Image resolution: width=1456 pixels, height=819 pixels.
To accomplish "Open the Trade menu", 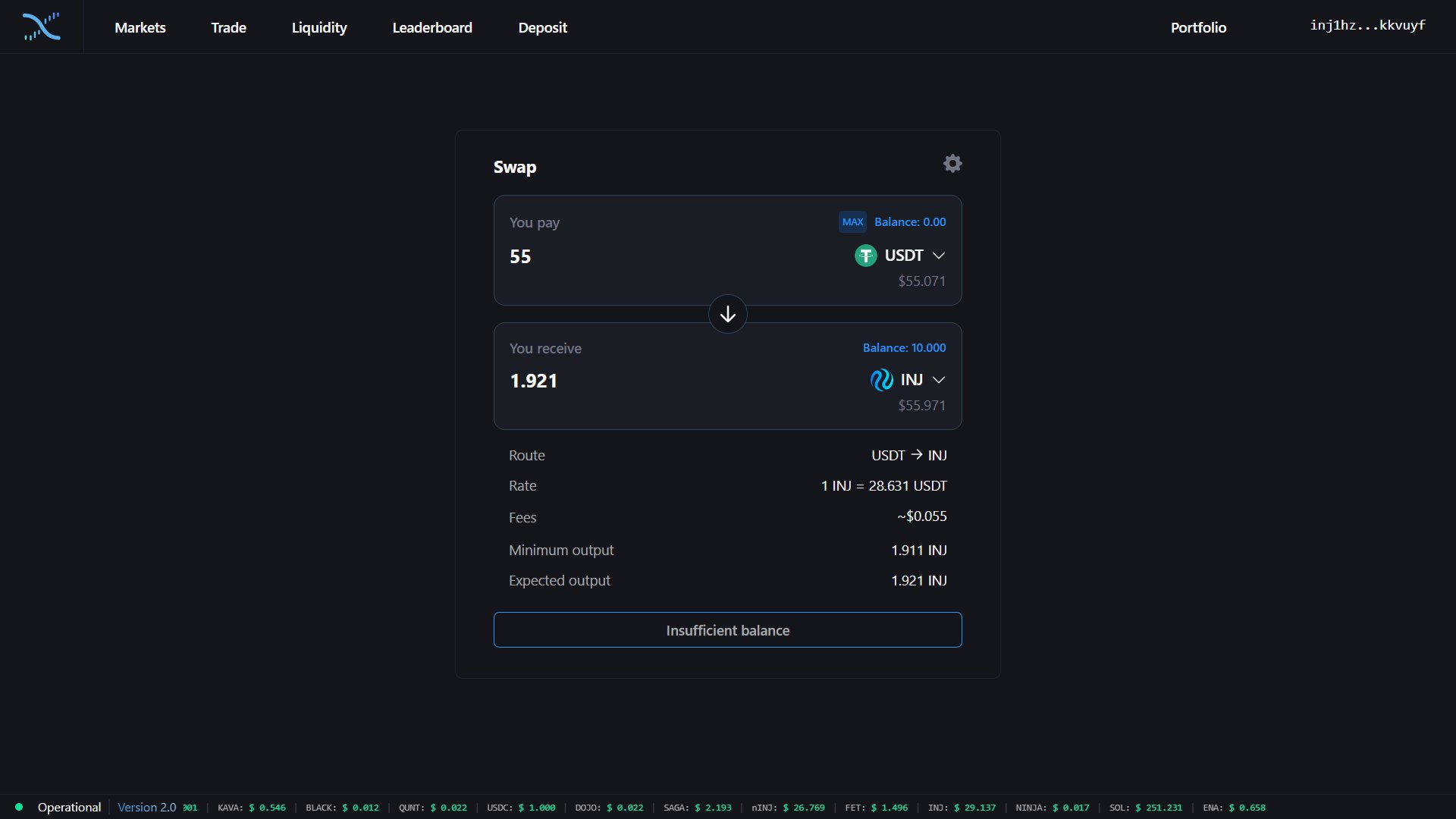I will click(228, 27).
